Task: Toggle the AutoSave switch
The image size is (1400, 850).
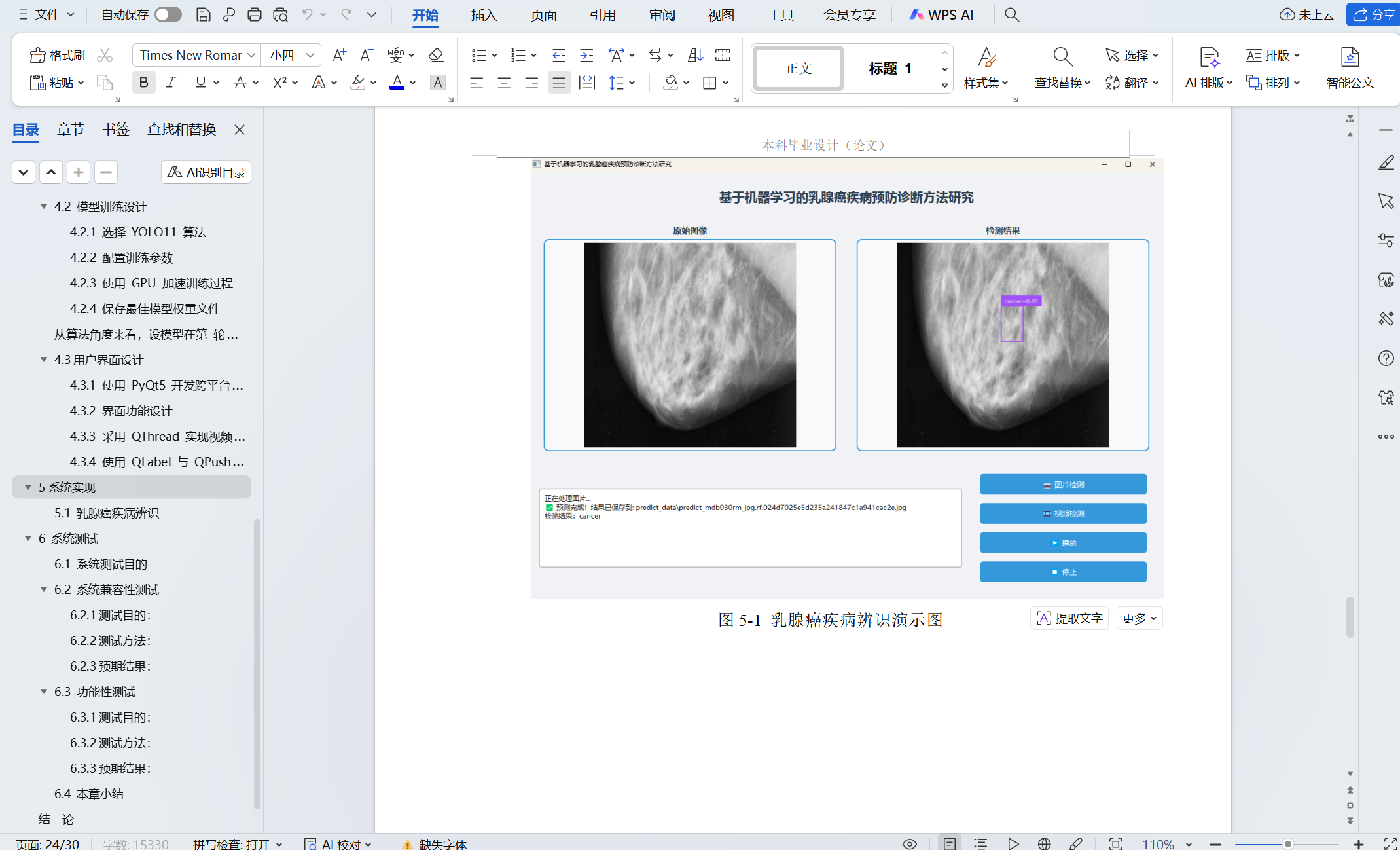Action: [168, 14]
